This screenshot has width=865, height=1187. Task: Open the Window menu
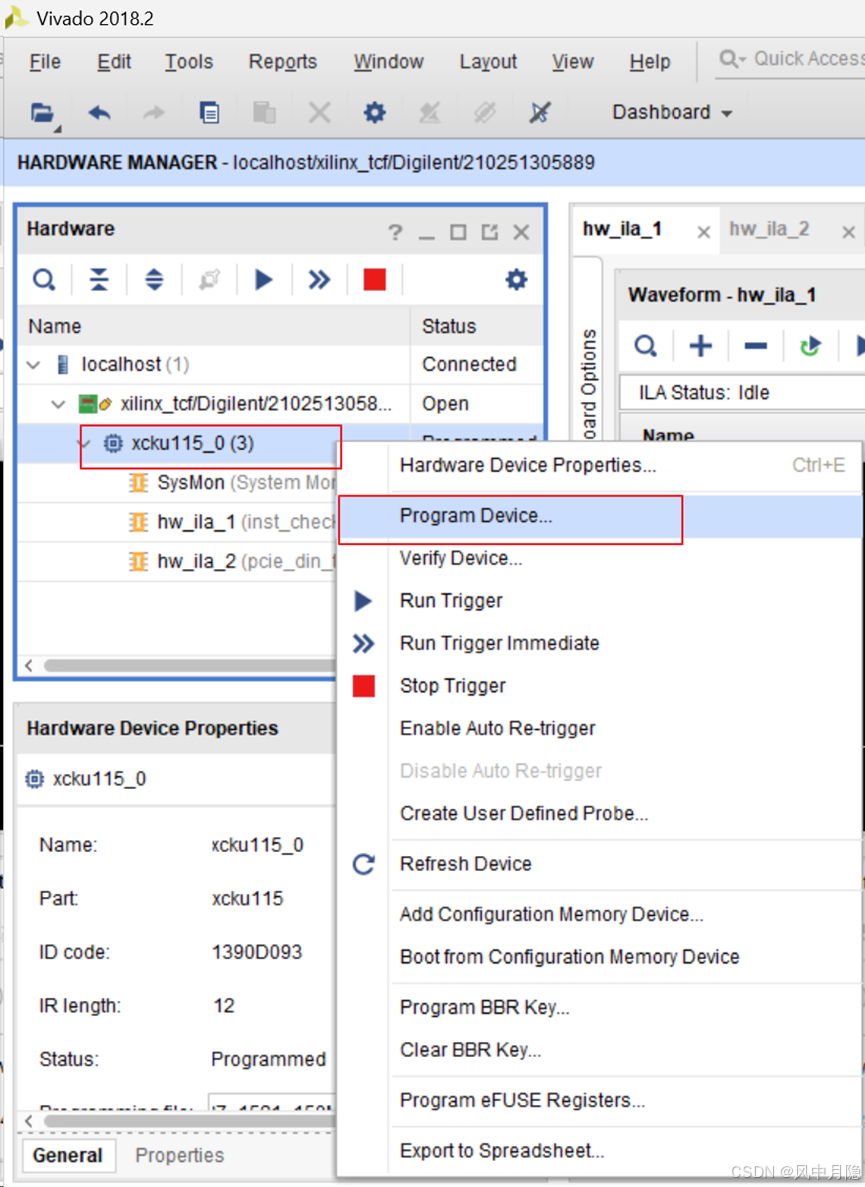pyautogui.click(x=388, y=62)
